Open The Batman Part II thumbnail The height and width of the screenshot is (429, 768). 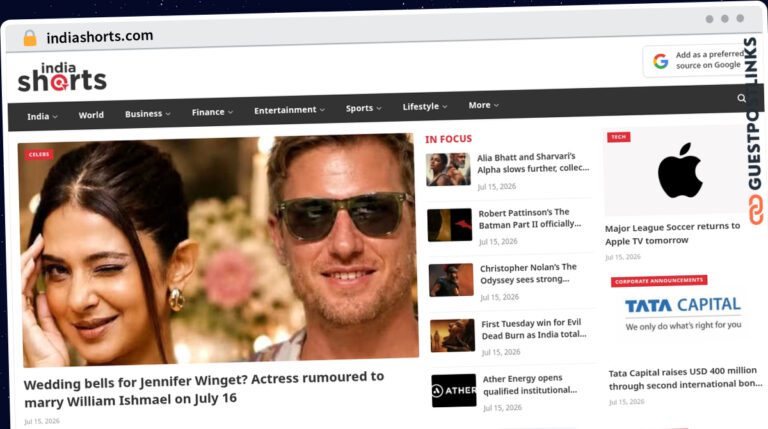(450, 225)
